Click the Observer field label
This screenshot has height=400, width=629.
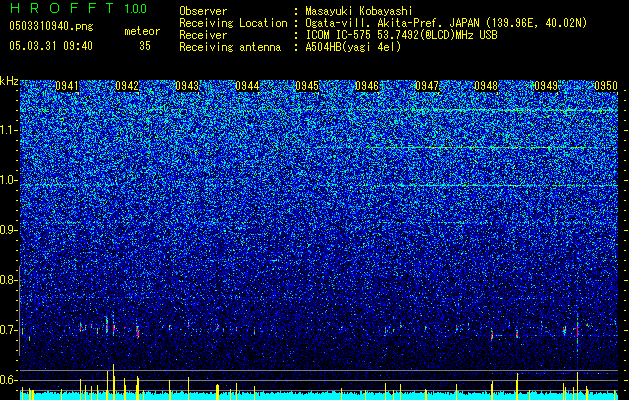203,11
